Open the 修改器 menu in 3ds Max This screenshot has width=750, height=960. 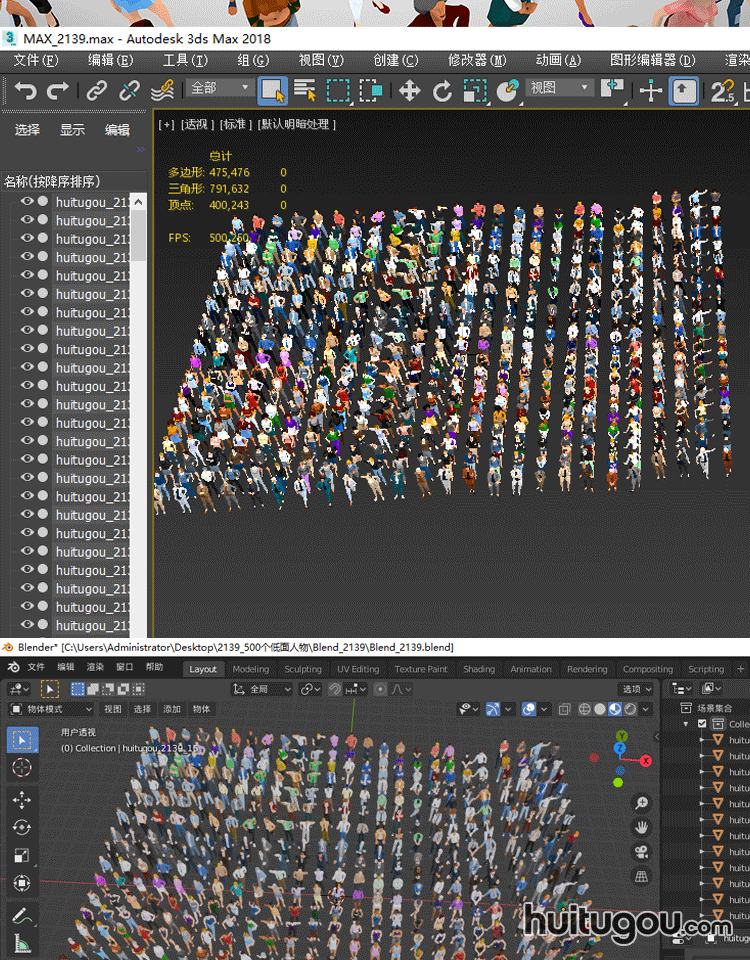pyautogui.click(x=476, y=60)
